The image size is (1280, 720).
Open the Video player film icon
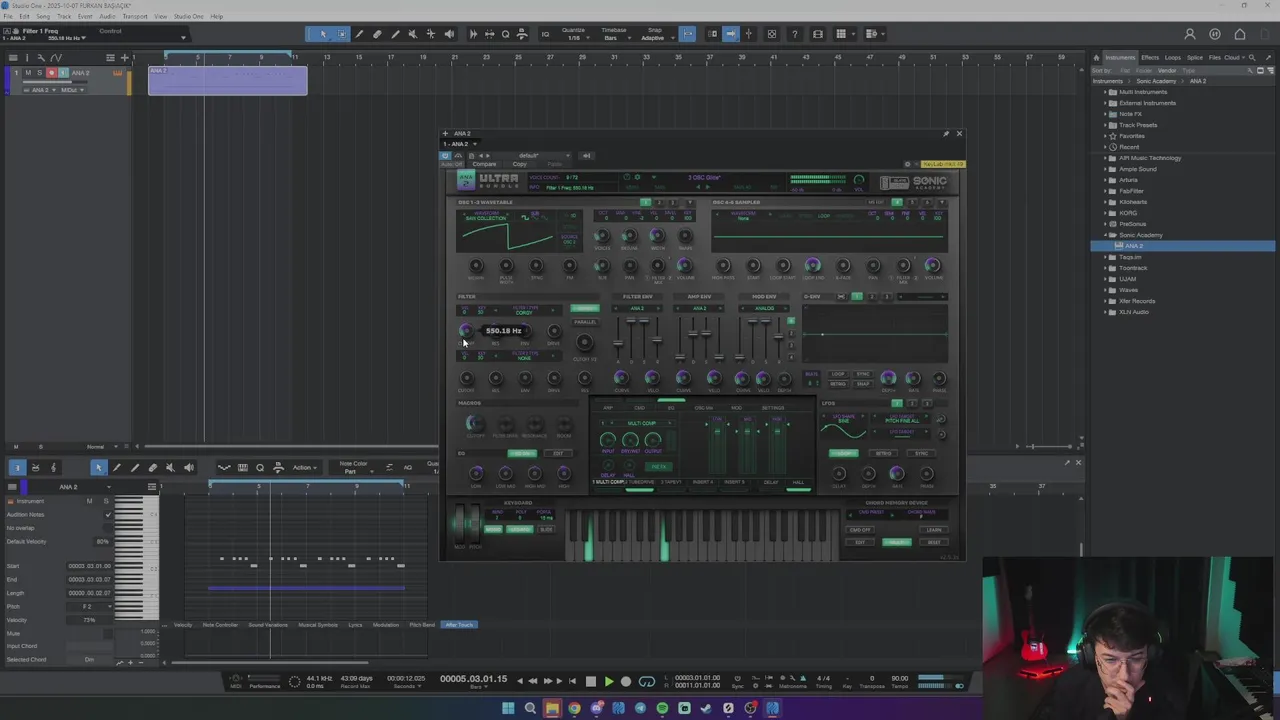coord(818,34)
